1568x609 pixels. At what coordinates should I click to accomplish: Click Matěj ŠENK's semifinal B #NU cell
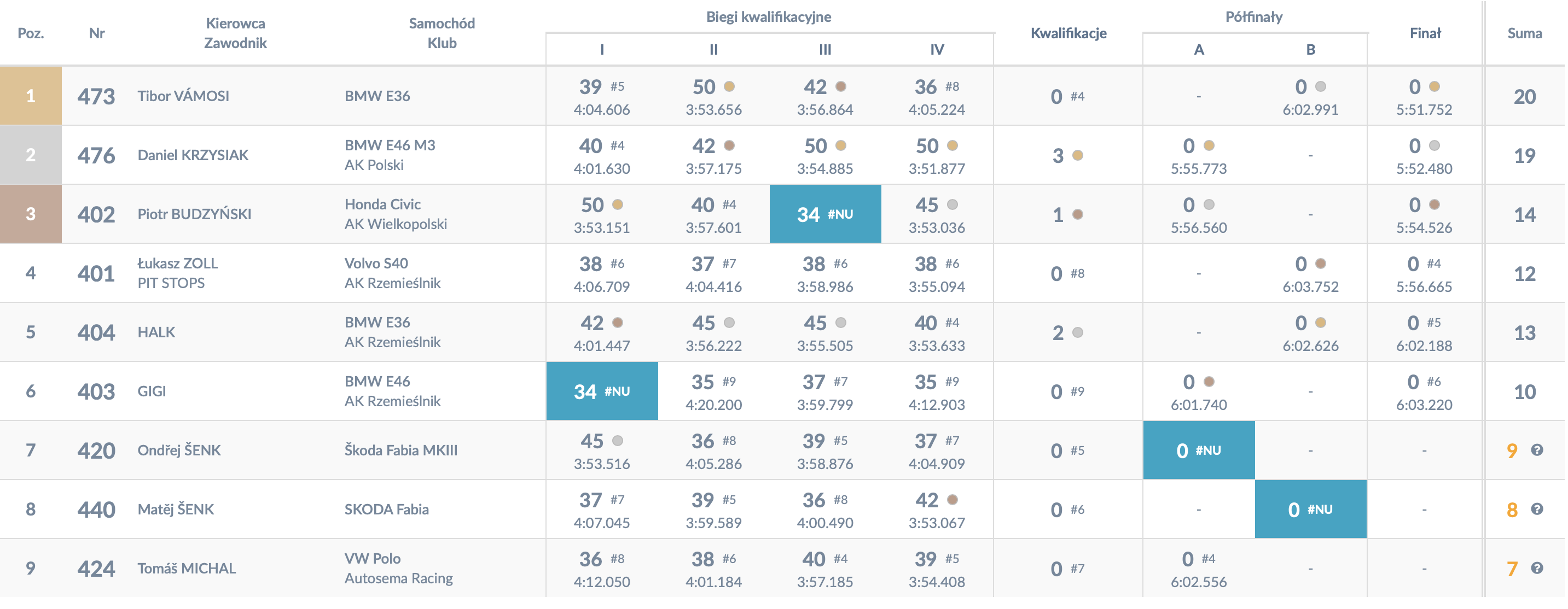tap(1310, 509)
